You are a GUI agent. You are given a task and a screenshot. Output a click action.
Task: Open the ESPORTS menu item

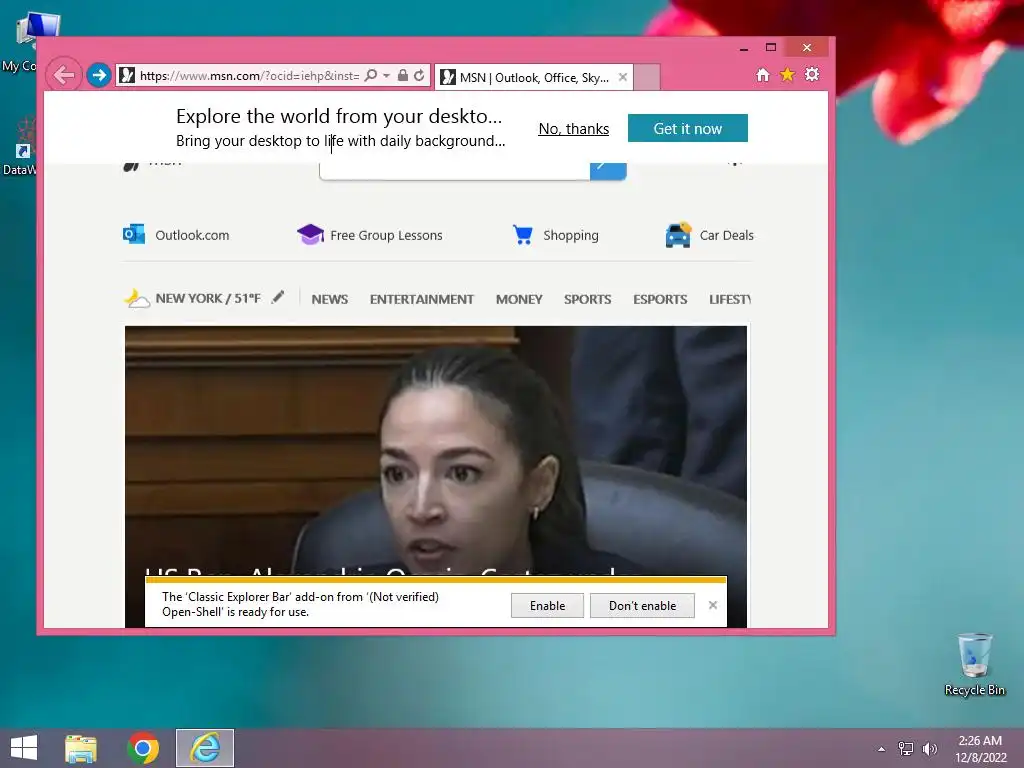660,299
